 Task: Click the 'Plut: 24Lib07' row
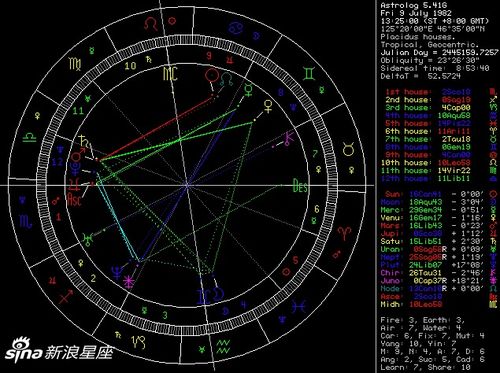click(x=439, y=265)
